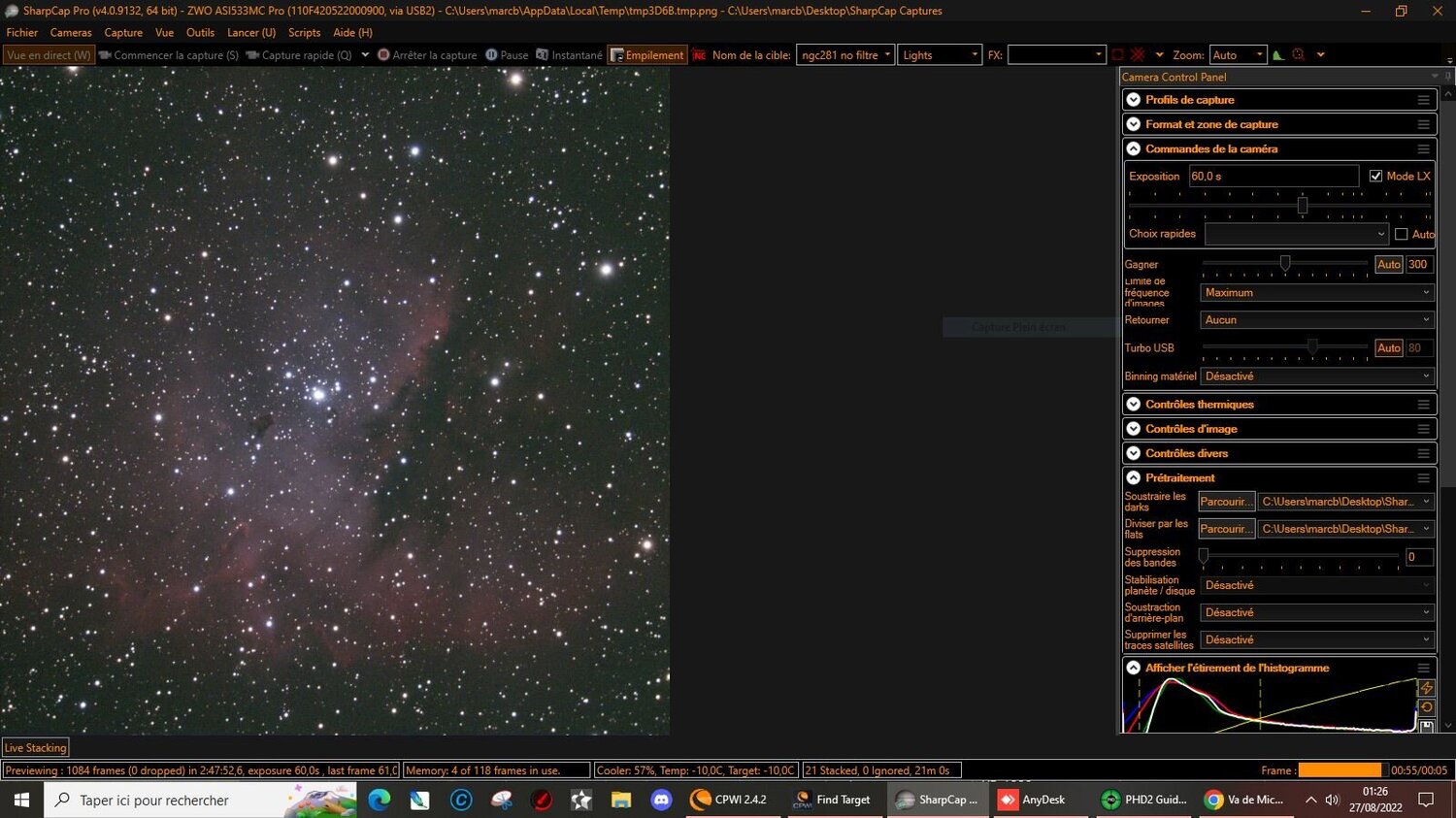This screenshot has height=818, width=1456.
Task: Collapse the Commandes de la caméra section
Action: click(x=1133, y=148)
